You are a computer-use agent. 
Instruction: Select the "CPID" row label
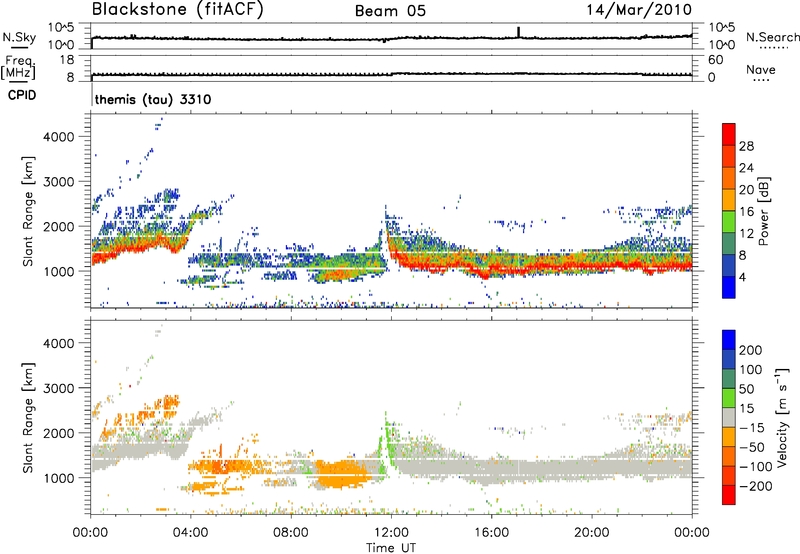tap(22, 95)
